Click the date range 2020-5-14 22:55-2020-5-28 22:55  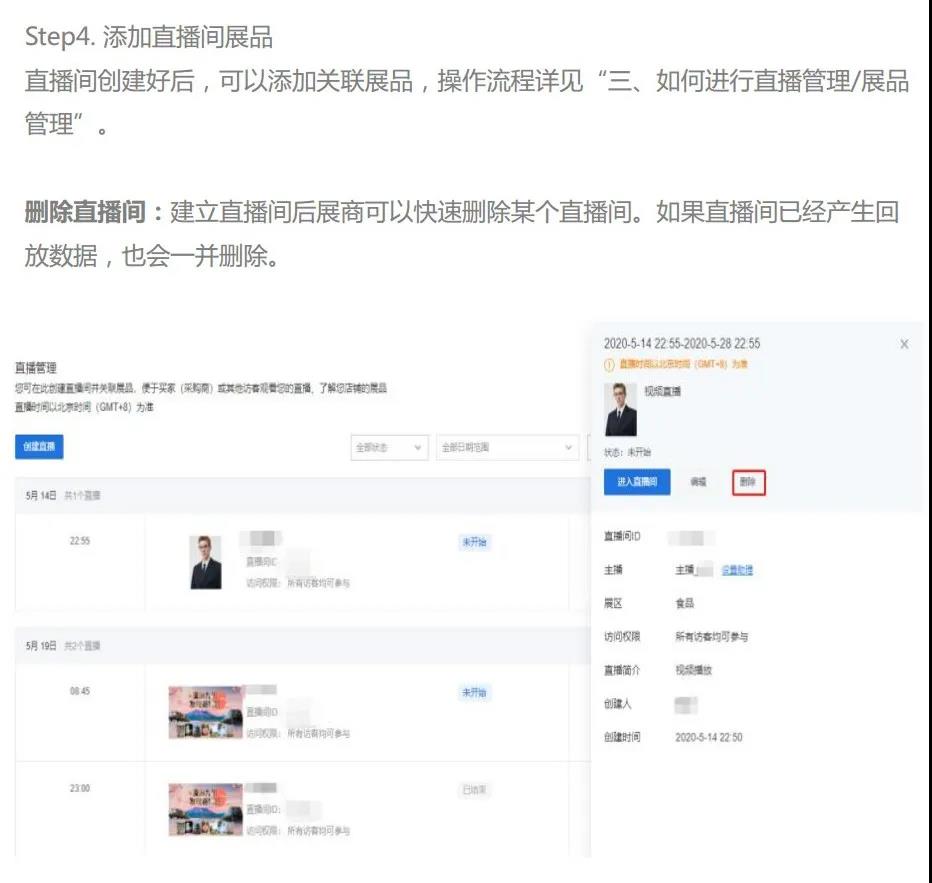(x=682, y=343)
